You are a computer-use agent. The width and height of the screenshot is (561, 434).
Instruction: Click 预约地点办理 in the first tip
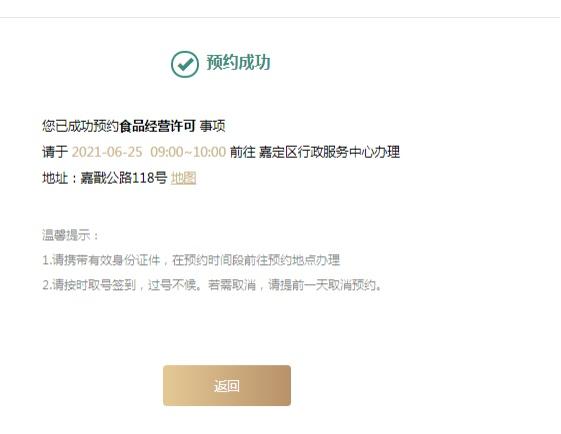point(304,260)
